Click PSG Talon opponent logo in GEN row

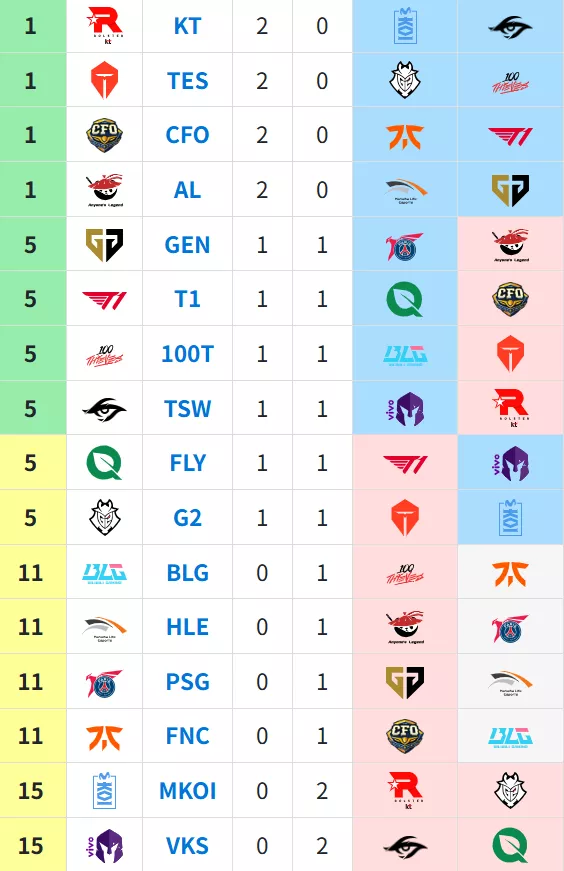[x=405, y=246]
